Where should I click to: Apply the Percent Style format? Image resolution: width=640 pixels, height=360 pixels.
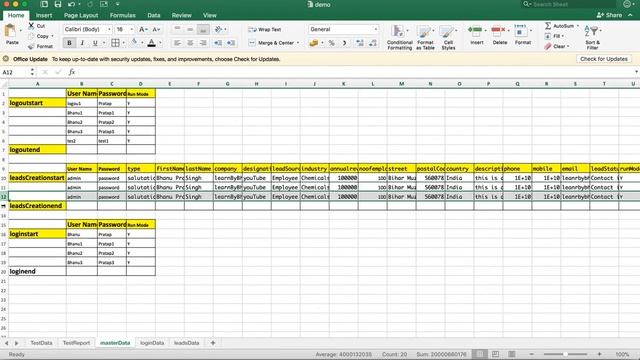coord(331,43)
